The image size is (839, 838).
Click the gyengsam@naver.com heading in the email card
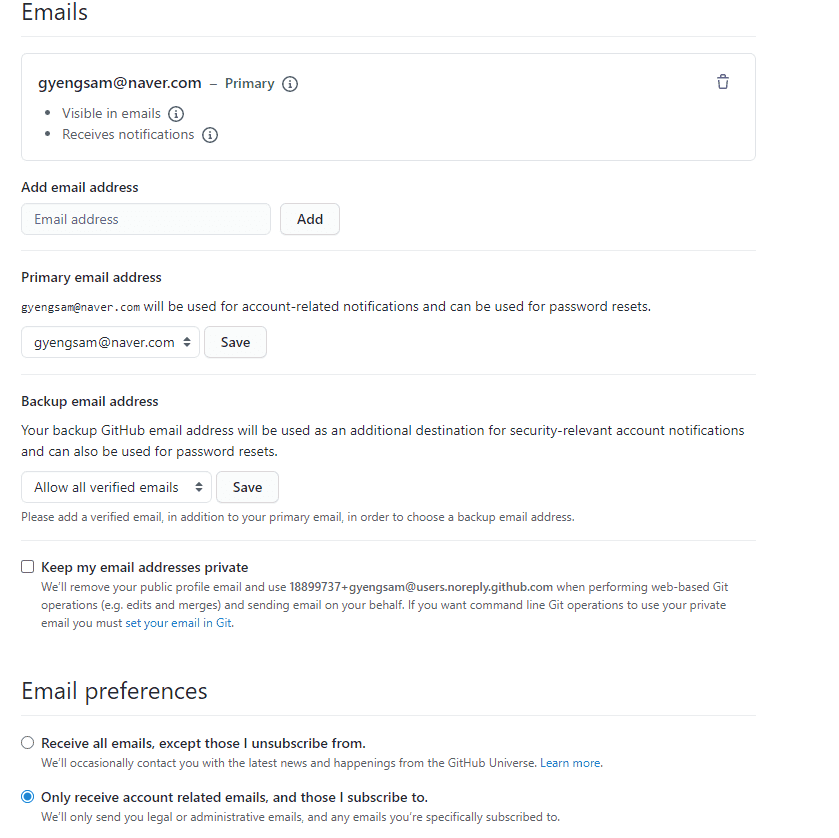(x=120, y=83)
